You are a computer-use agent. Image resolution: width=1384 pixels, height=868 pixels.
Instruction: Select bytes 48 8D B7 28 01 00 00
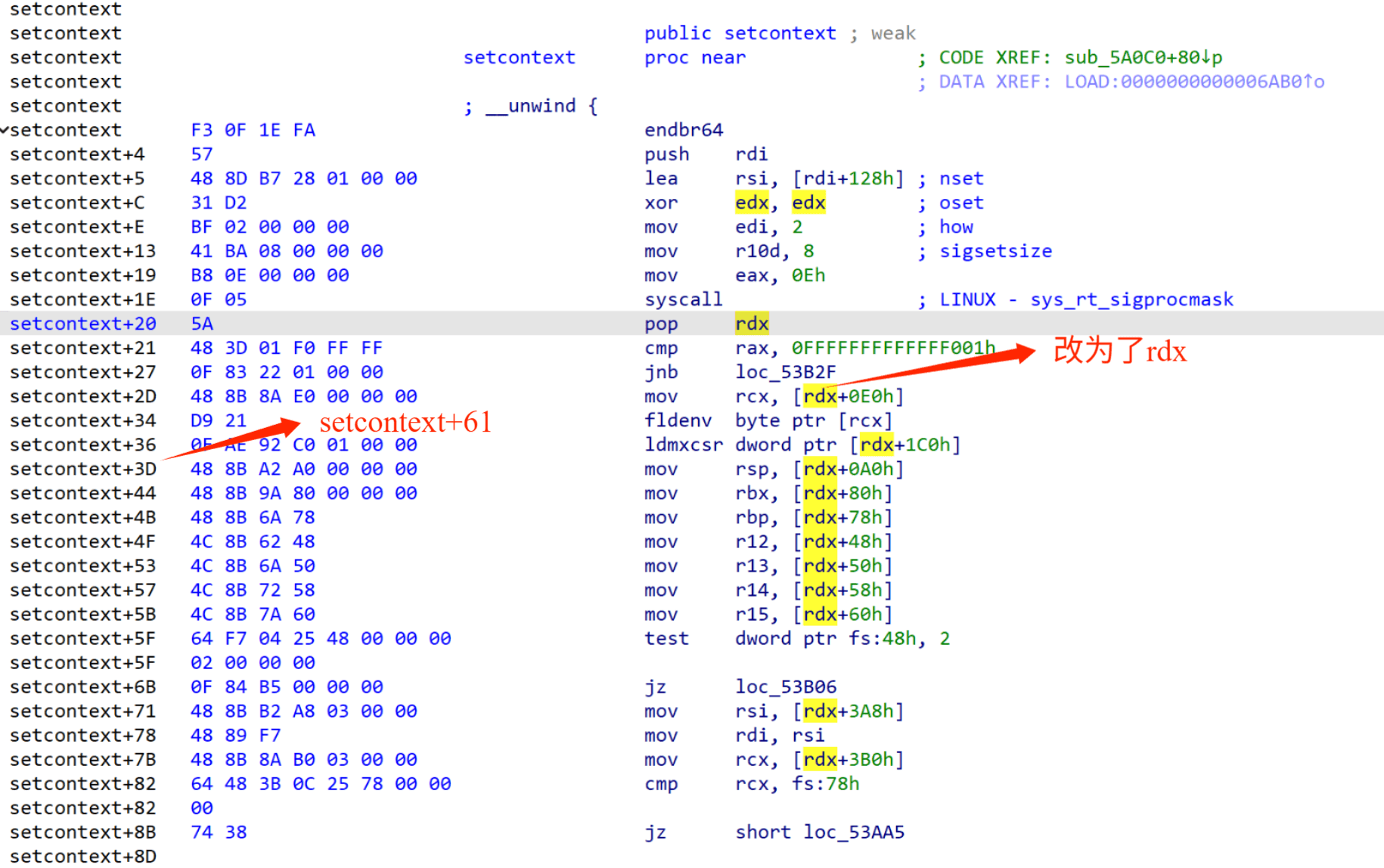pos(303,178)
